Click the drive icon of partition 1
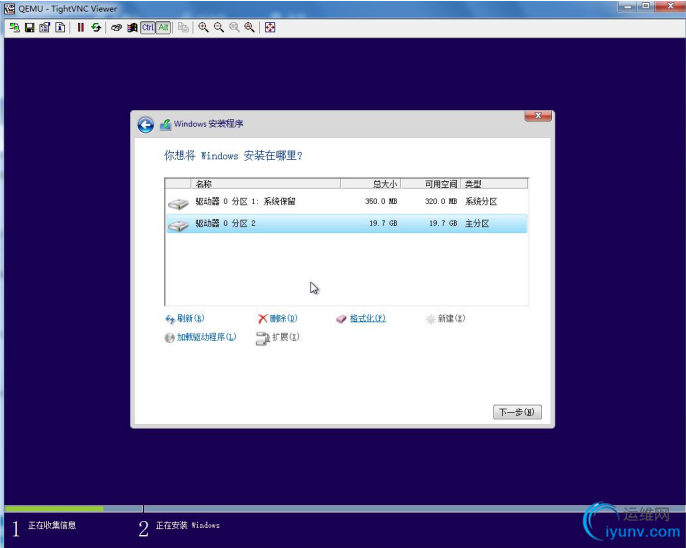The height and width of the screenshot is (548, 686). [x=178, y=203]
